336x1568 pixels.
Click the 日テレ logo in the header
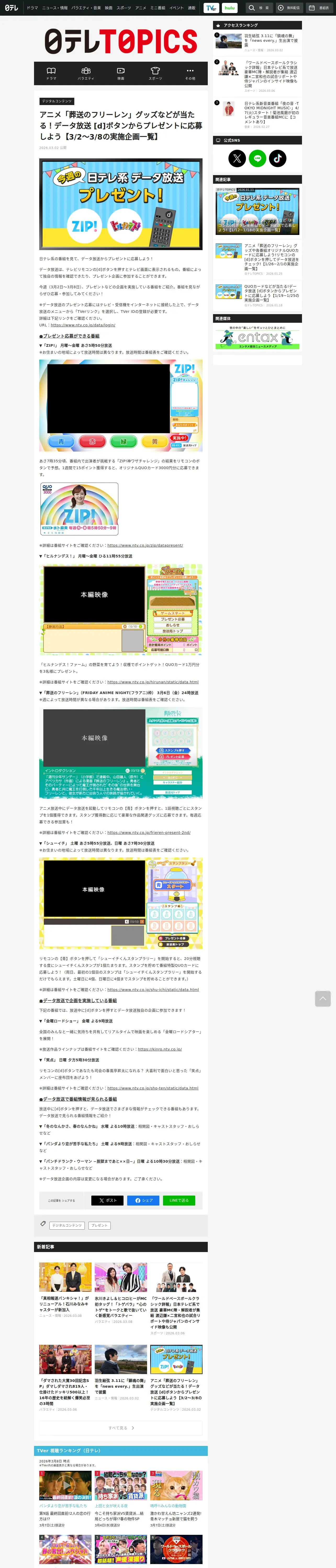(x=12, y=8)
